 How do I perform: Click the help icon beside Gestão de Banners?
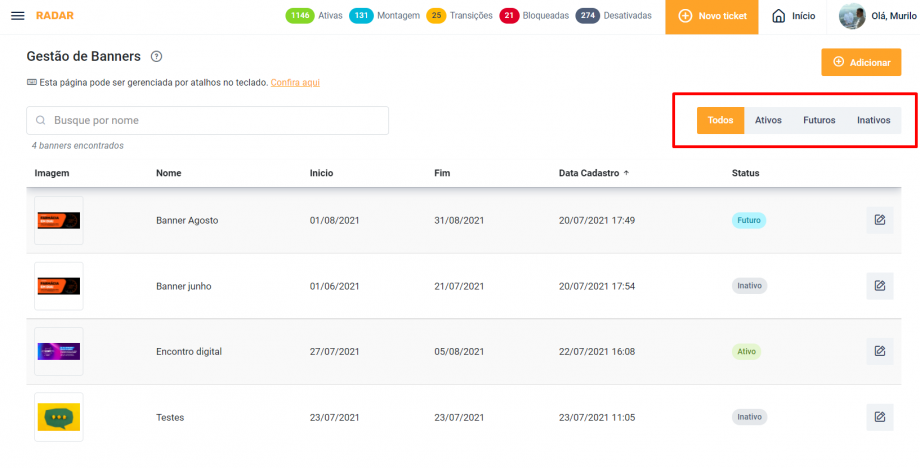pyautogui.click(x=156, y=57)
